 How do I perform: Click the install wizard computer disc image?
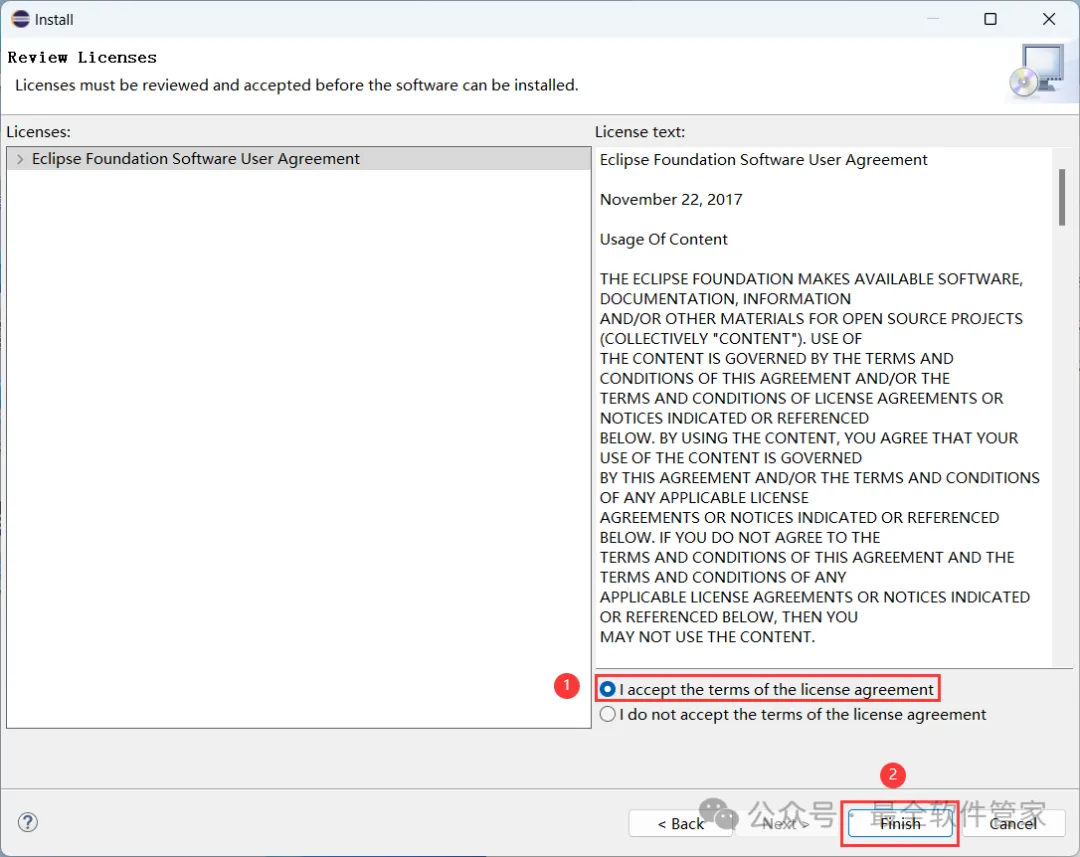tap(1037, 71)
